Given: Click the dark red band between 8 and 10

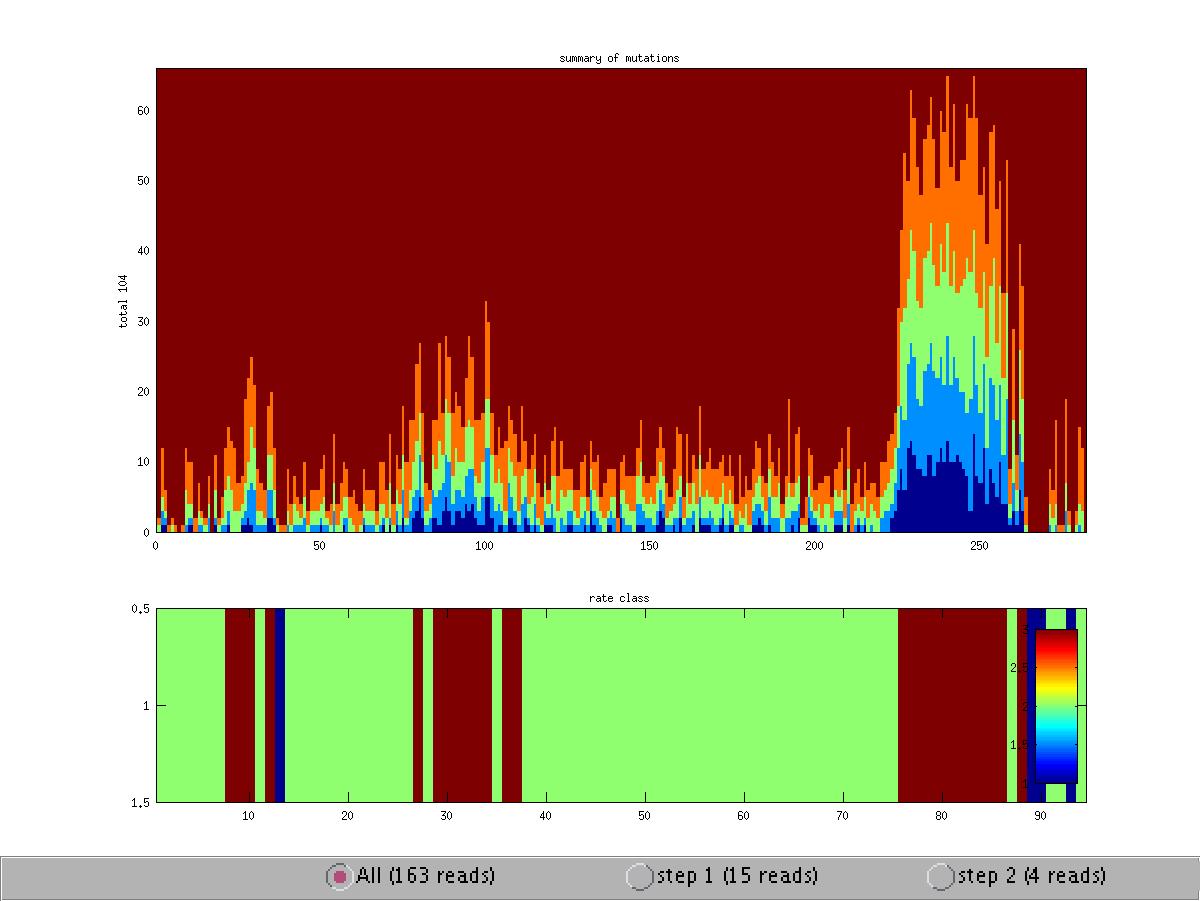Looking at the screenshot, I should point(239,705).
